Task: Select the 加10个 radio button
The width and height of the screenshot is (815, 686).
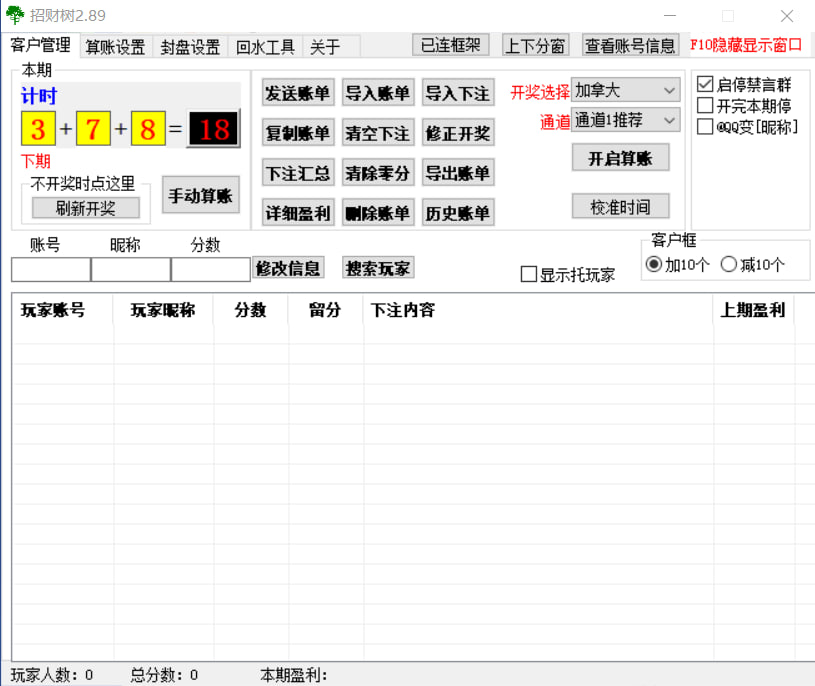Action: click(x=654, y=264)
